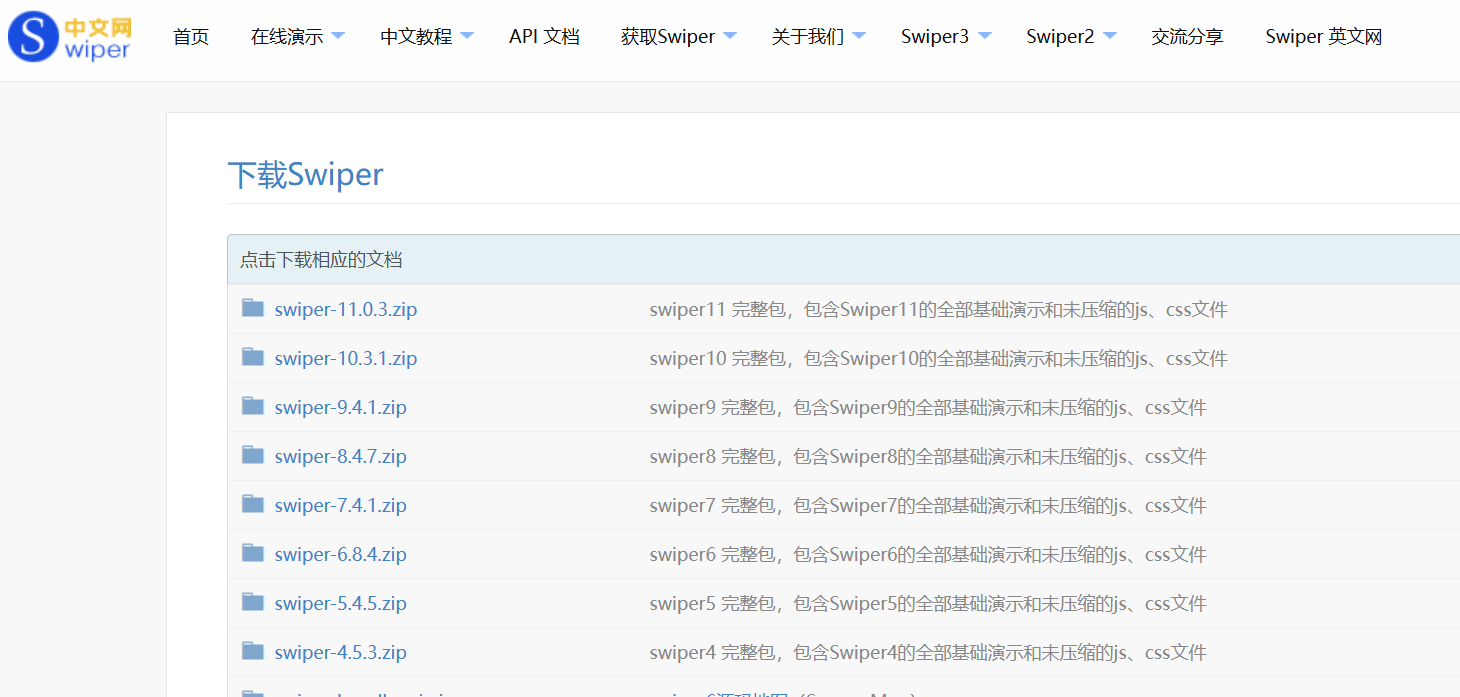Download swiper-5.4.5.zip
The height and width of the screenshot is (697, 1460).
click(340, 603)
